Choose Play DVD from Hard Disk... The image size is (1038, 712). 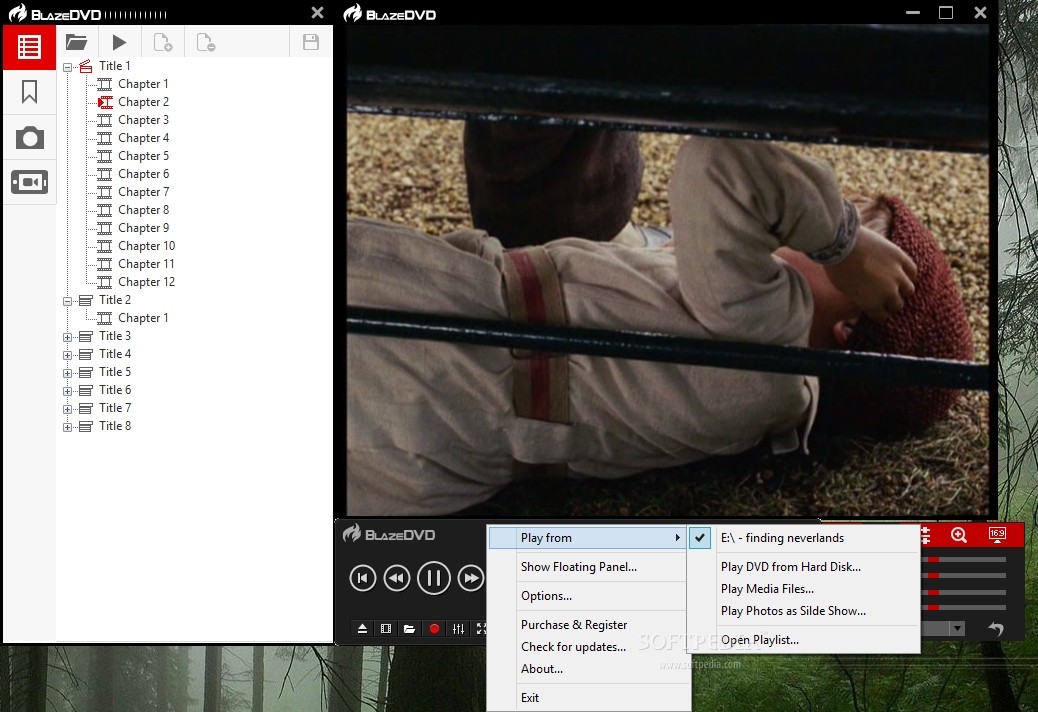point(803,567)
